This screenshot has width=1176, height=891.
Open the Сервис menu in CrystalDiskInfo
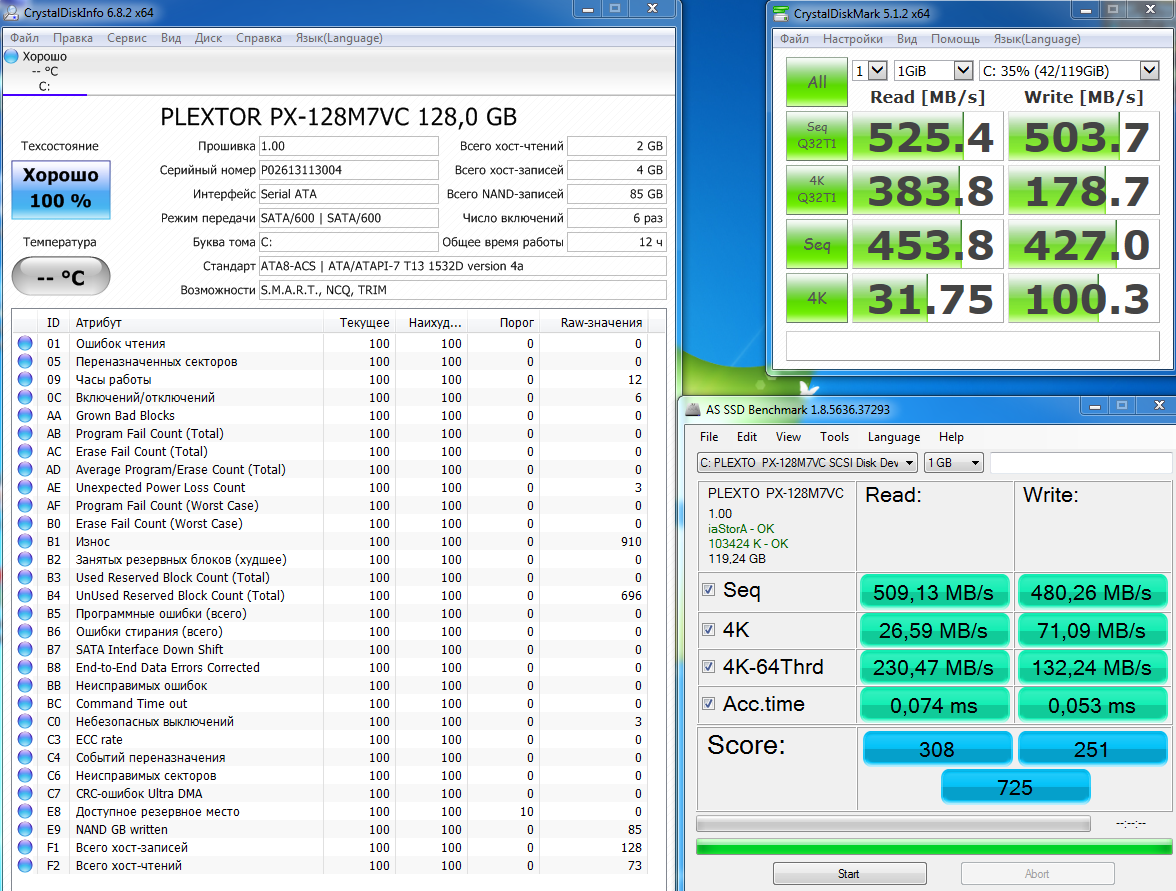pos(127,38)
